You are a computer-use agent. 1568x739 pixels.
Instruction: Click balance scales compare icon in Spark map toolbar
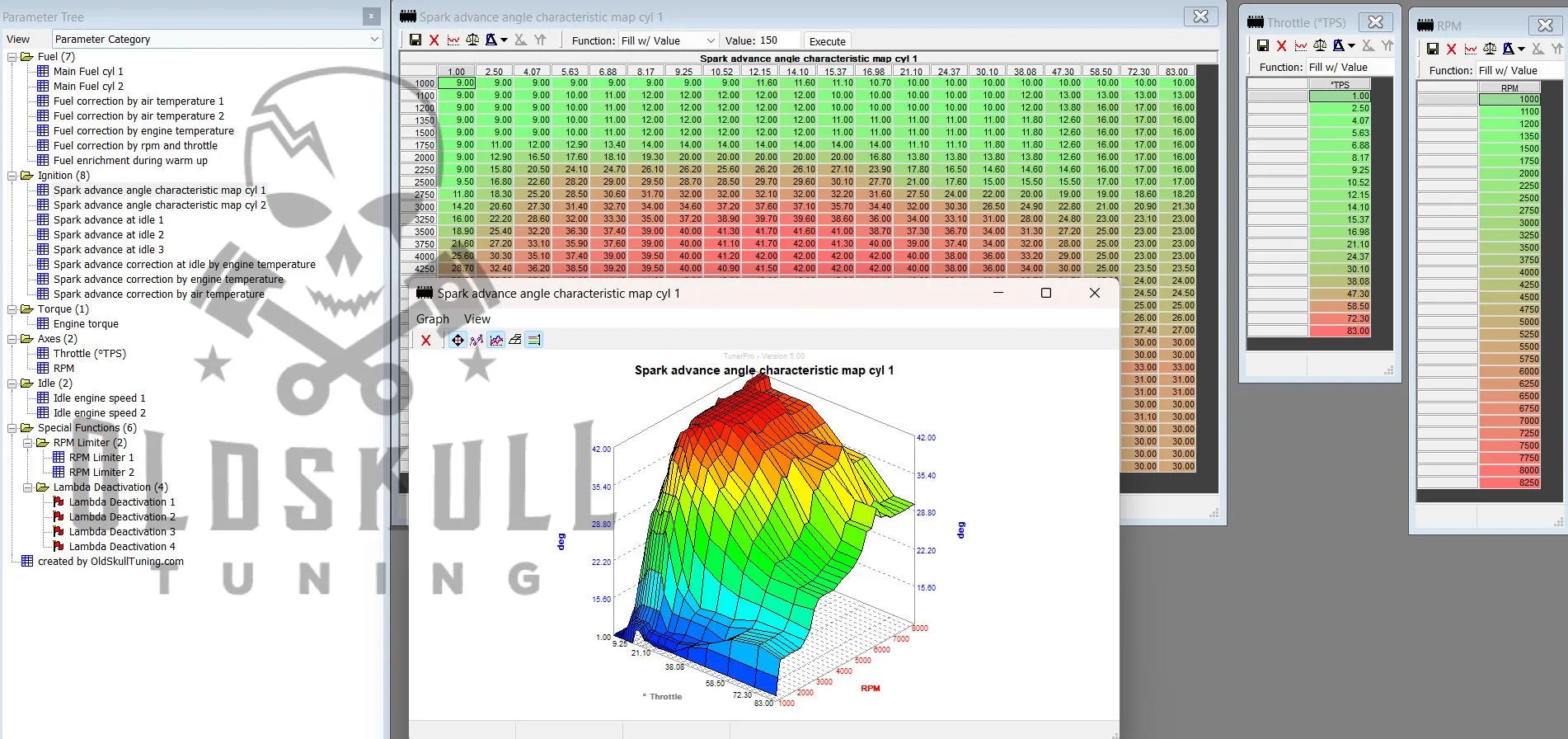pos(472,40)
